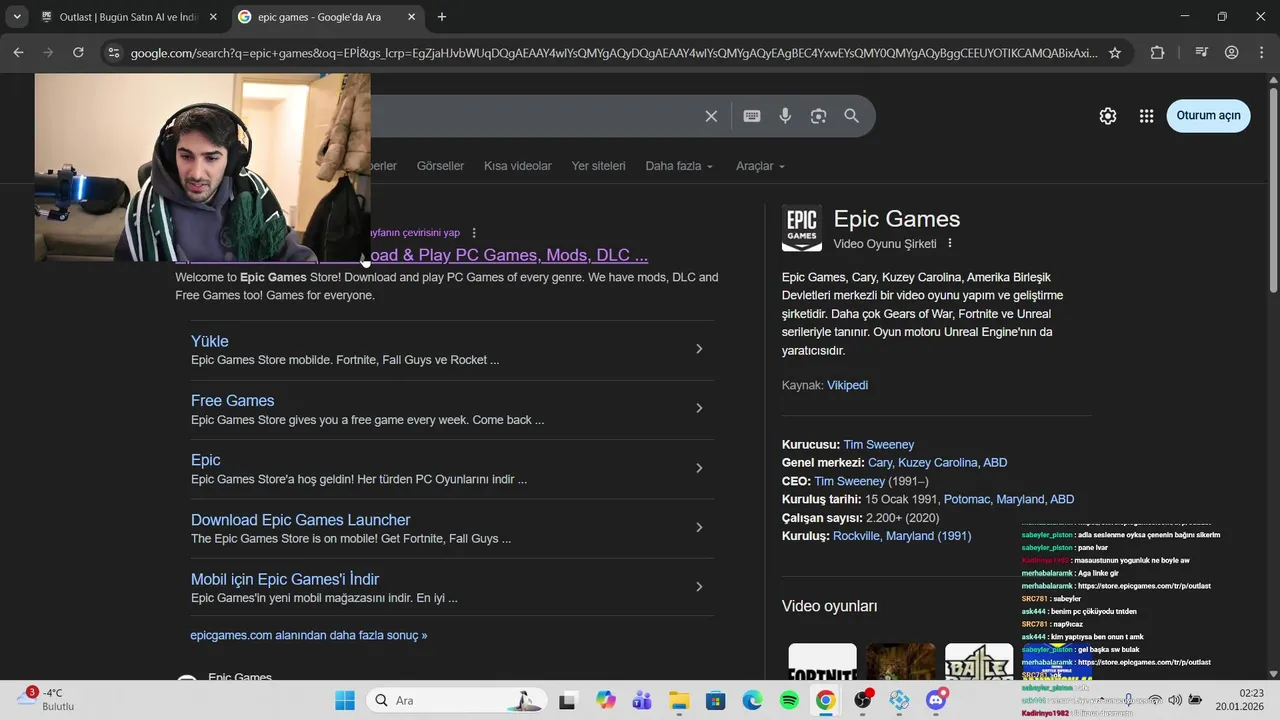1280x720 pixels.
Task: Open the Vikipedi source link
Action: (x=847, y=385)
